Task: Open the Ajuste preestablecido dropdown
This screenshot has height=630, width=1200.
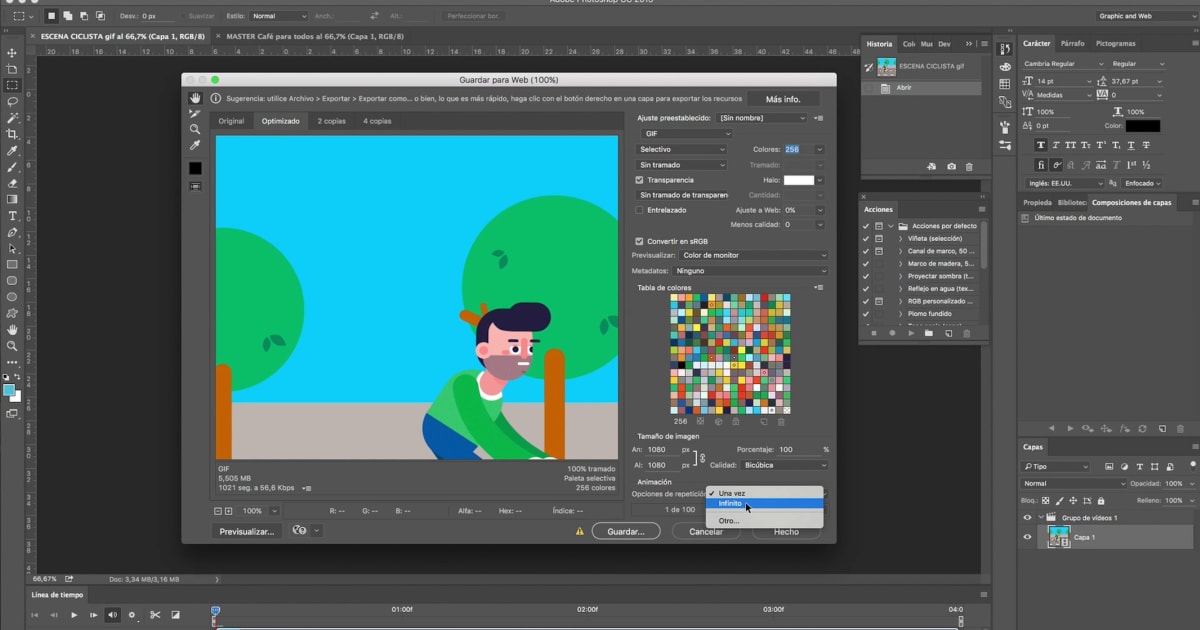Action: point(762,118)
